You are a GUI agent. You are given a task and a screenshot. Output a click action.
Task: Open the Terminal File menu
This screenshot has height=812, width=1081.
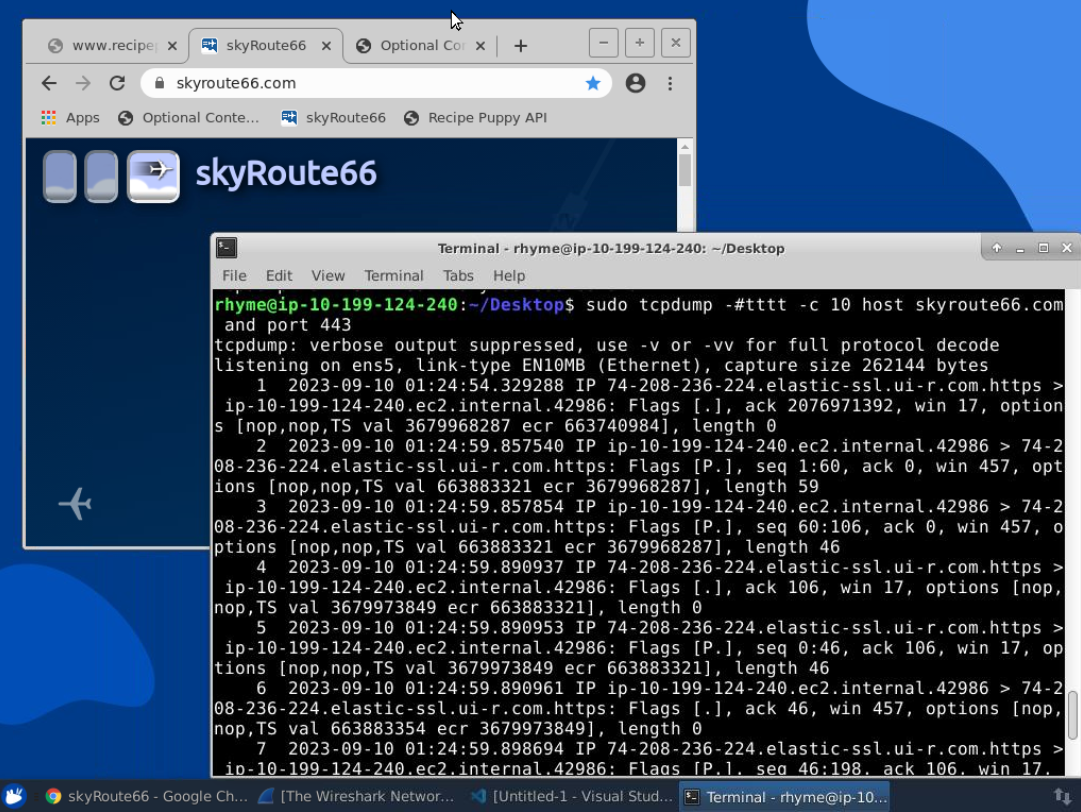click(234, 276)
